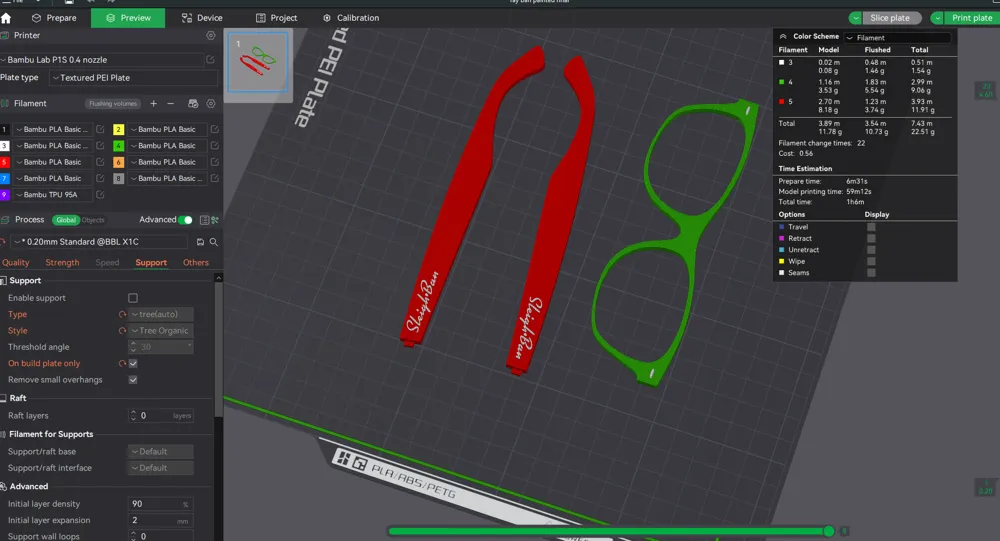
Task: Click the horizontal layer progress slider handle
Action: pos(828,531)
